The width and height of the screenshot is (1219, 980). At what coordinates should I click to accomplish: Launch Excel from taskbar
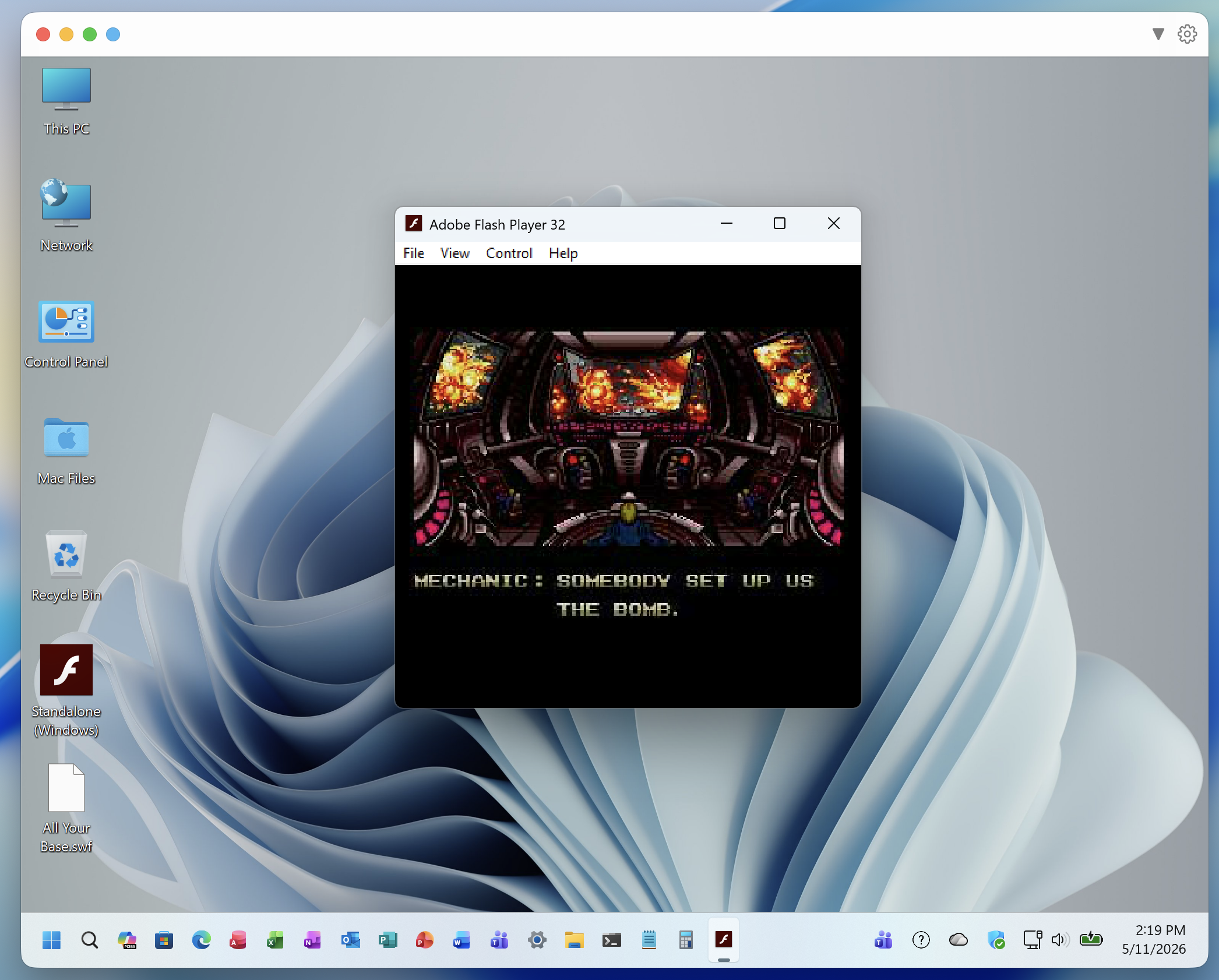(x=275, y=940)
